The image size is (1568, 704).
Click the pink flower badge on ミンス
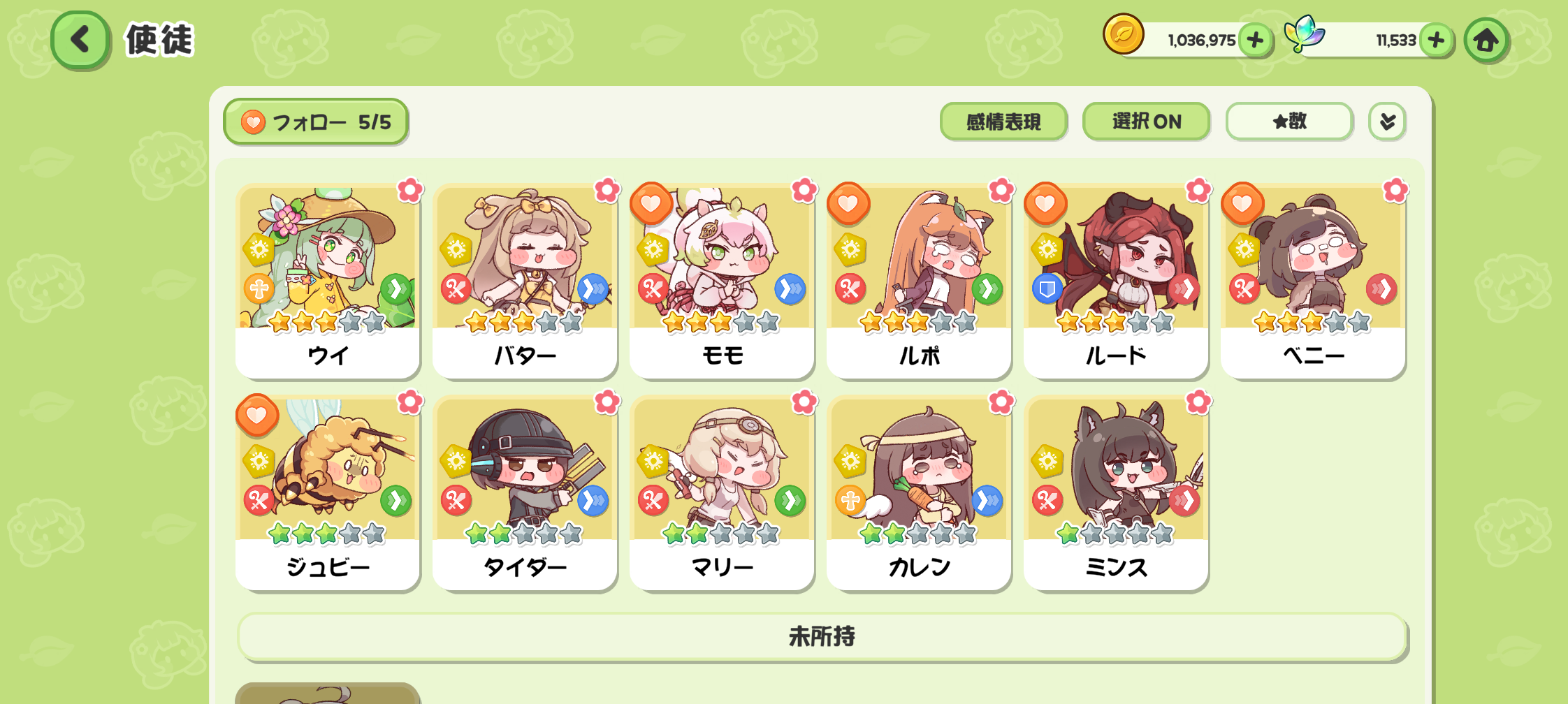[1198, 402]
